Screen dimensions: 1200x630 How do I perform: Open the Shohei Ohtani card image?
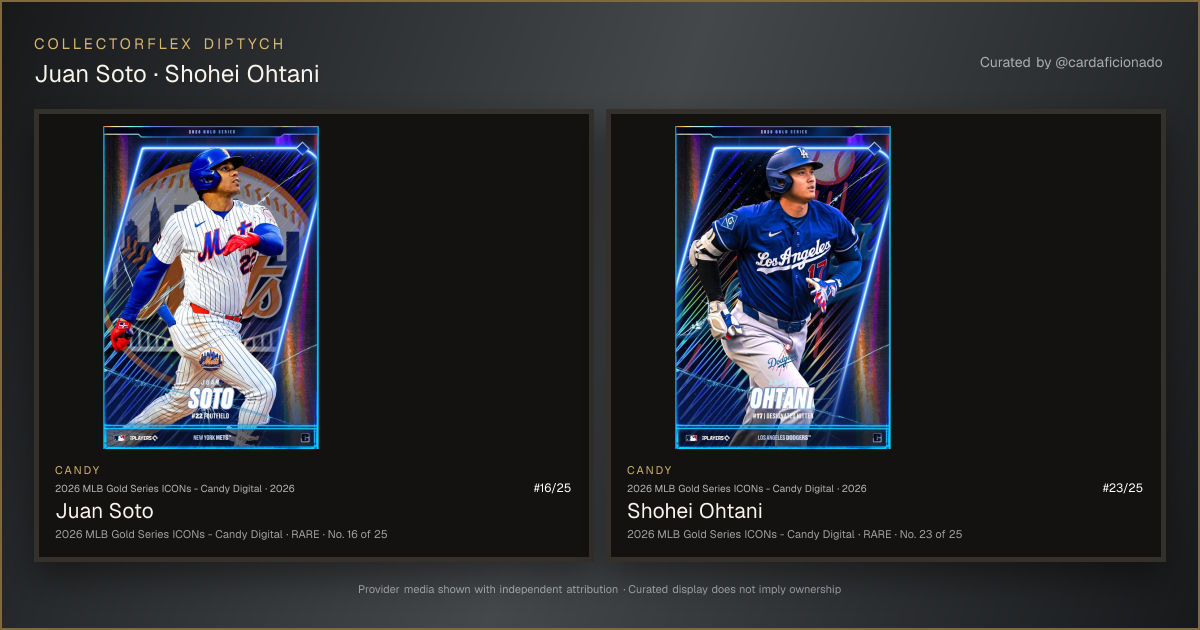[x=783, y=288]
